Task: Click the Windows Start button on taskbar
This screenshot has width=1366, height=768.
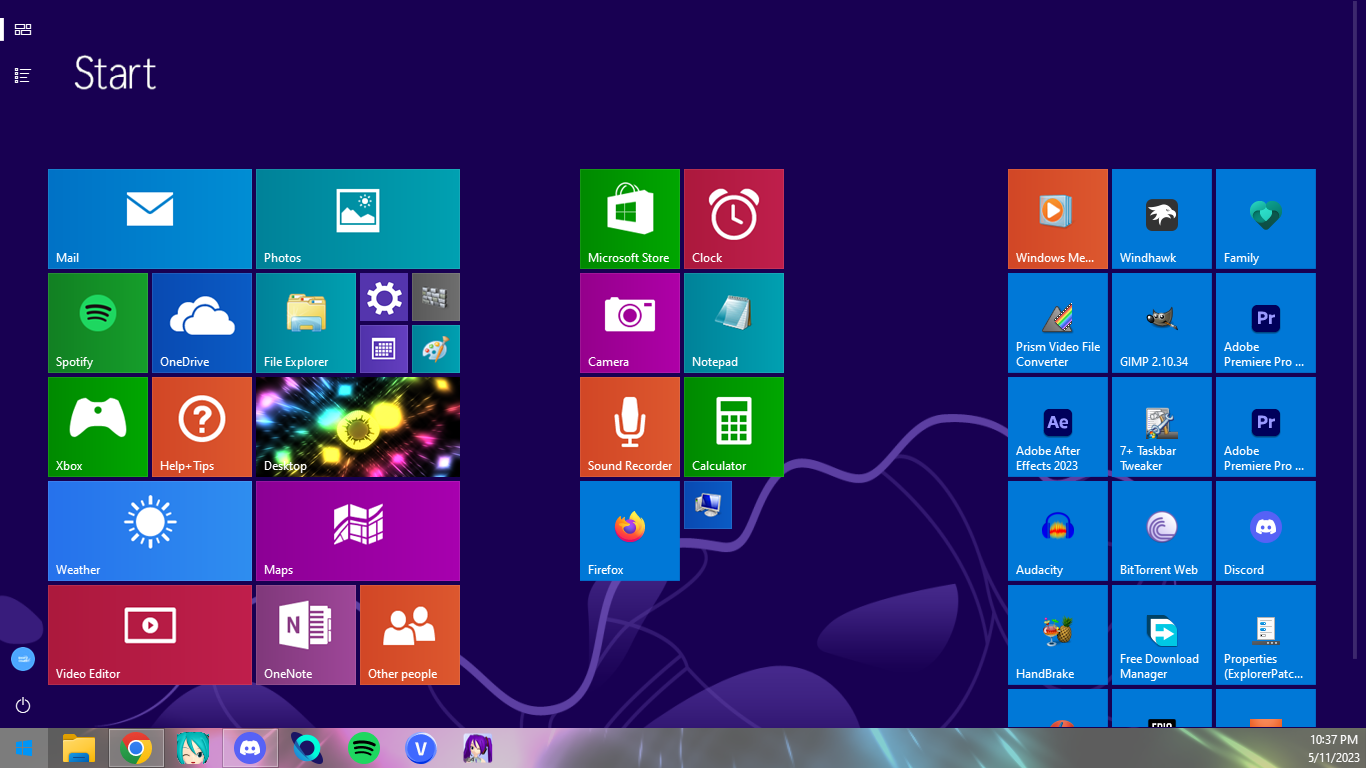Action: [x=24, y=748]
